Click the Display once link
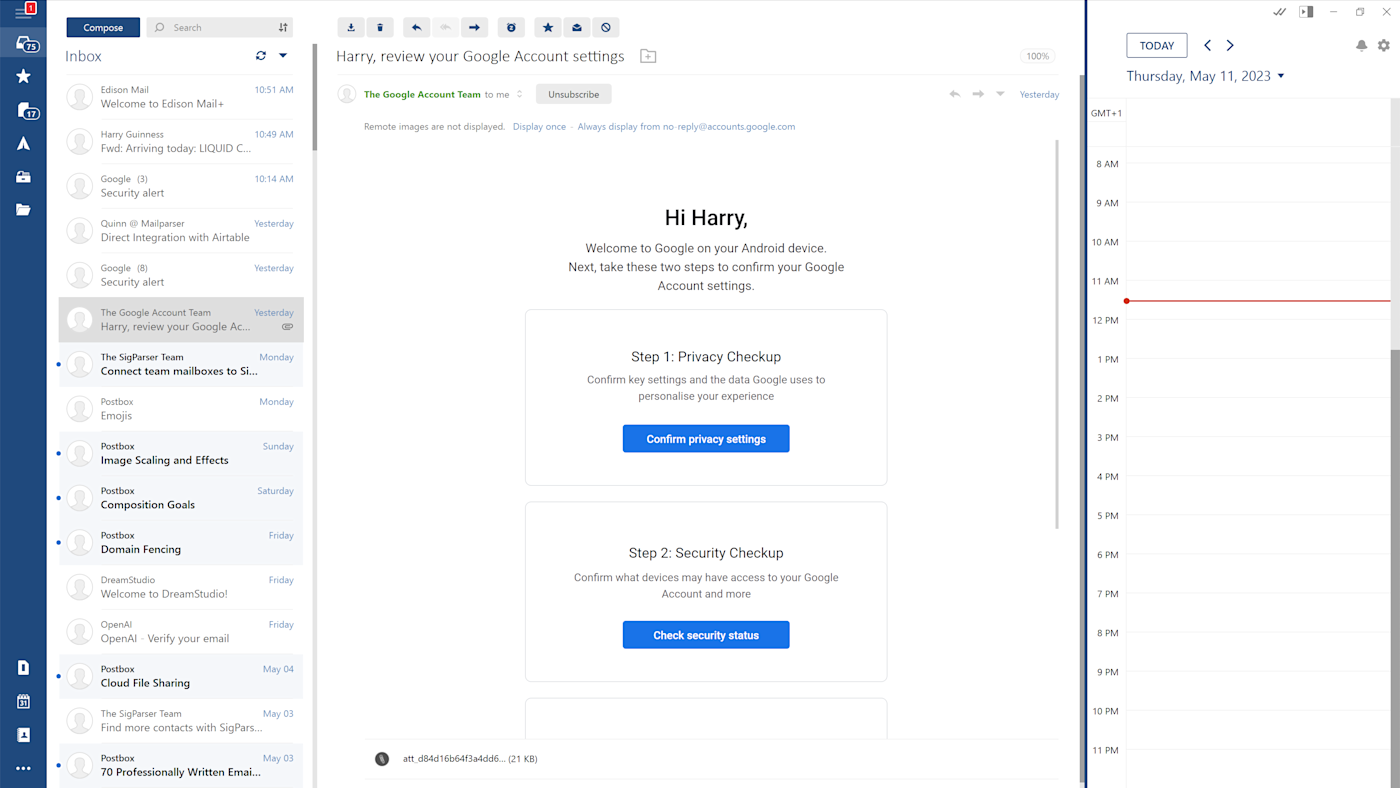This screenshot has height=788, width=1400. pyautogui.click(x=539, y=127)
